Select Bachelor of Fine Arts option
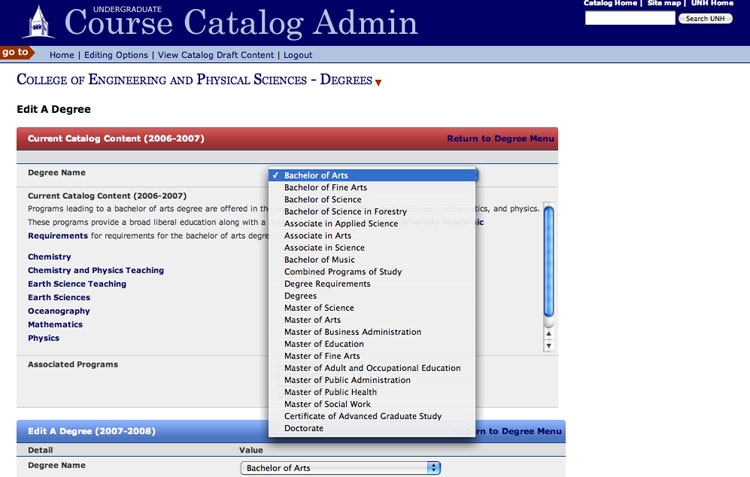 coord(373,188)
